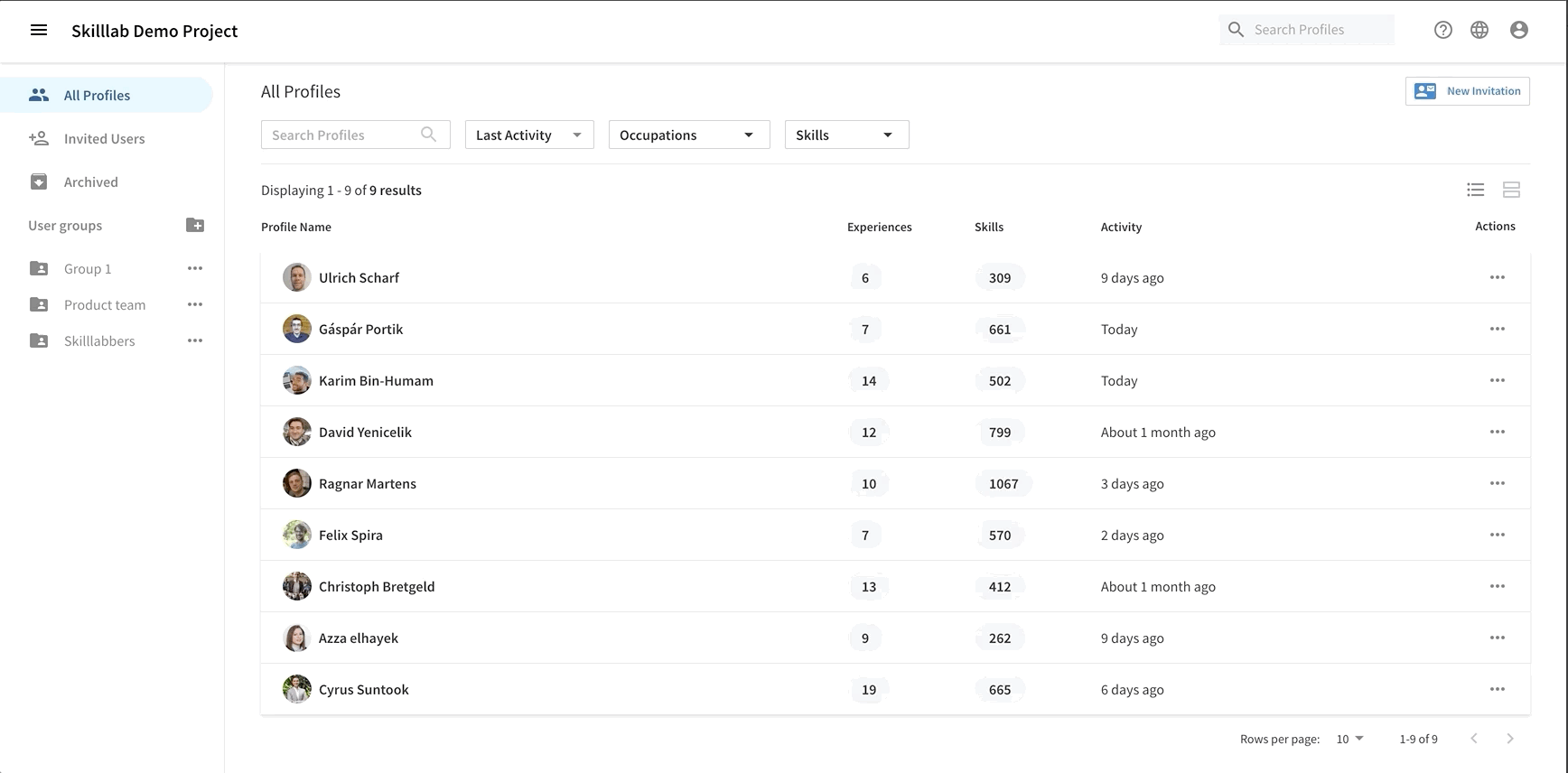The image size is (1568, 773).
Task: Focus the header Search Profiles field
Action: pos(1306,30)
